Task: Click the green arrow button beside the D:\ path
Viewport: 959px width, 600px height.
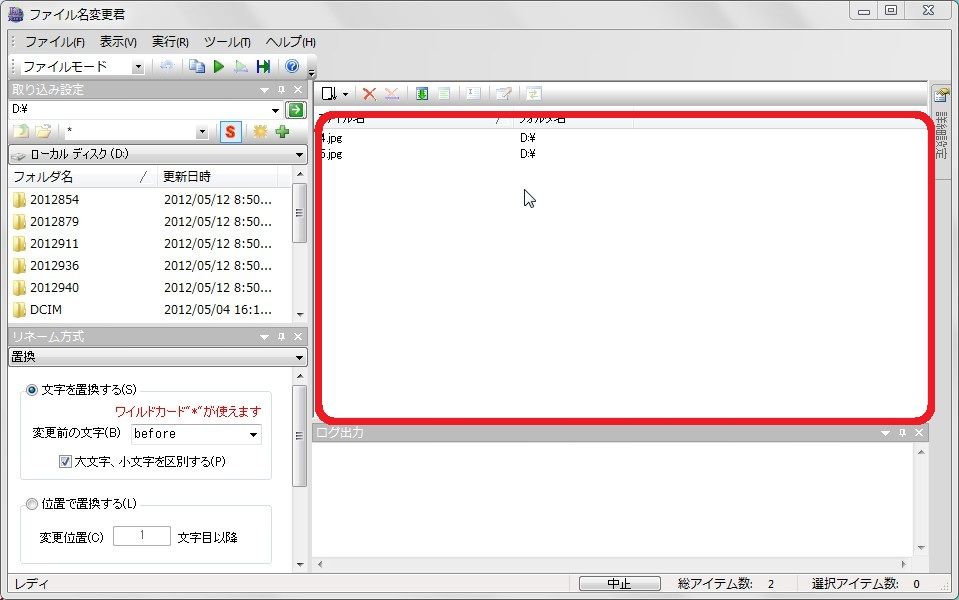Action: pyautogui.click(x=296, y=108)
